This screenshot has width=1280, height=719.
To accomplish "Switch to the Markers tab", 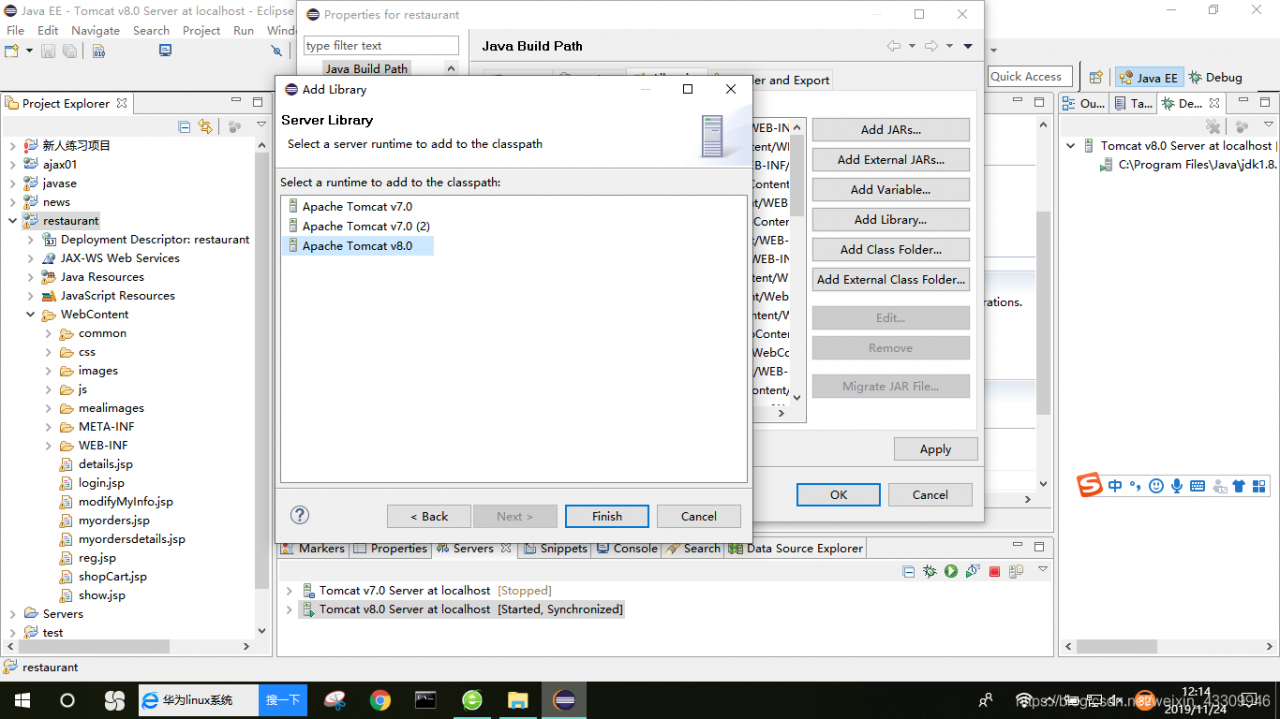I will 313,548.
